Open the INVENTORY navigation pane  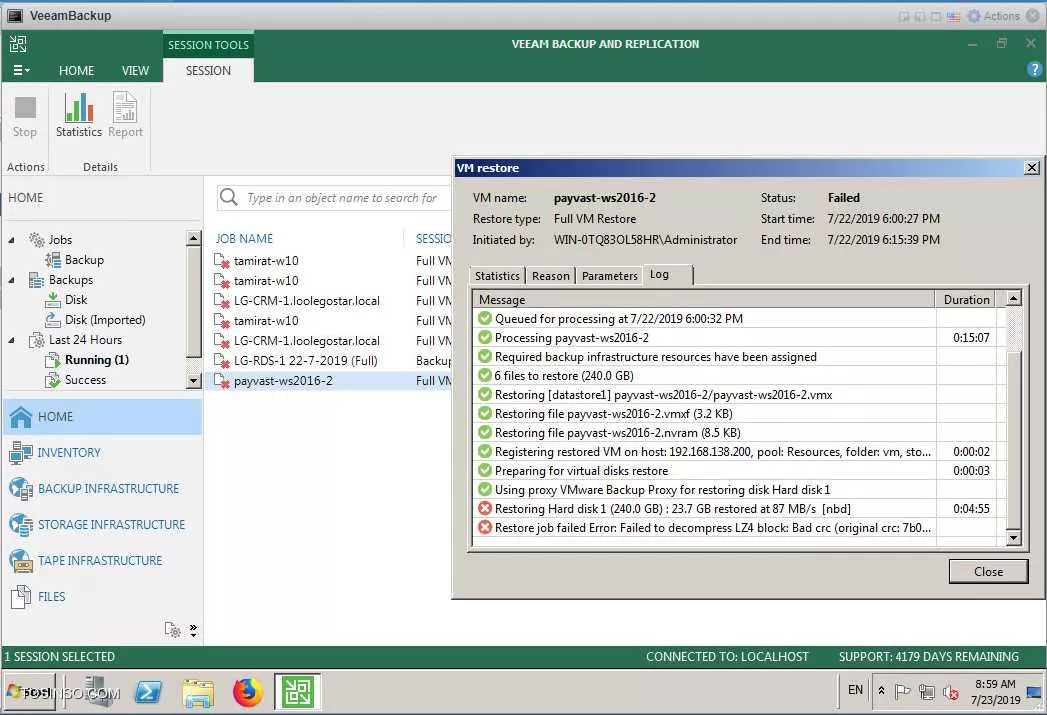[x=102, y=453]
